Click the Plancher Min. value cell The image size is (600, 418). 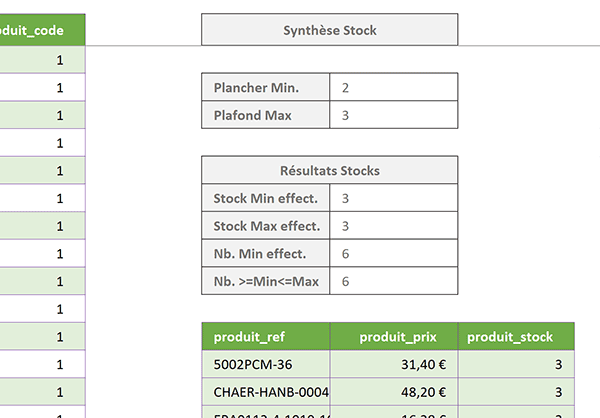pyautogui.click(x=393, y=87)
